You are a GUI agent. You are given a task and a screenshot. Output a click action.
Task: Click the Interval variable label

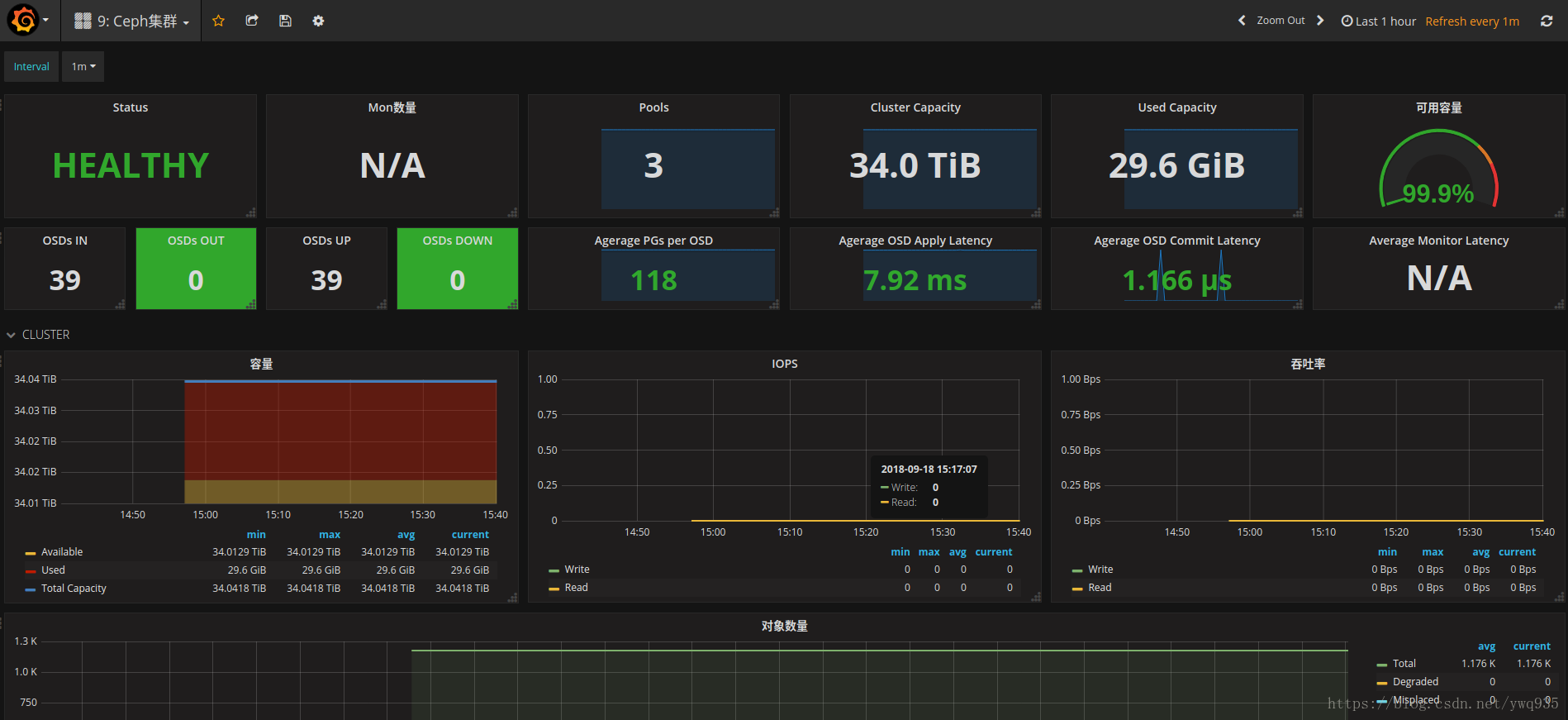coord(31,67)
